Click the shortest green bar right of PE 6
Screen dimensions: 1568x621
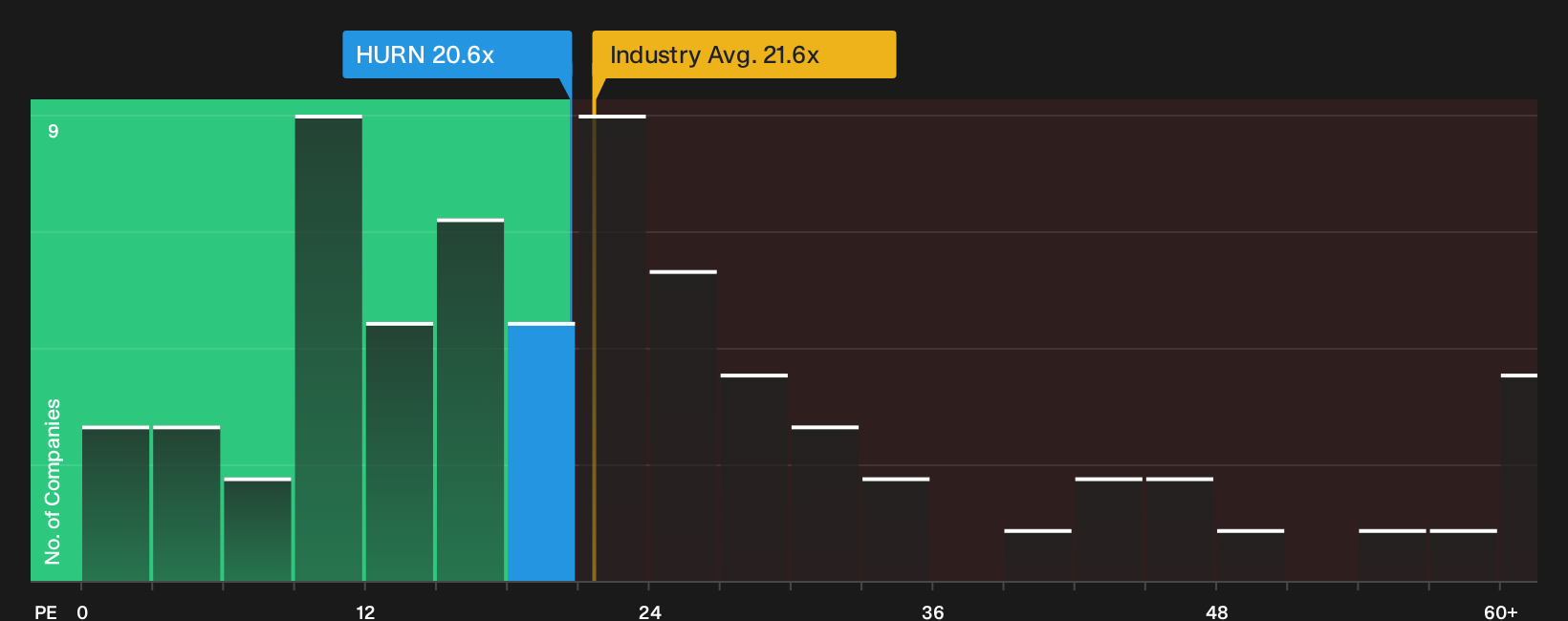click(x=258, y=529)
